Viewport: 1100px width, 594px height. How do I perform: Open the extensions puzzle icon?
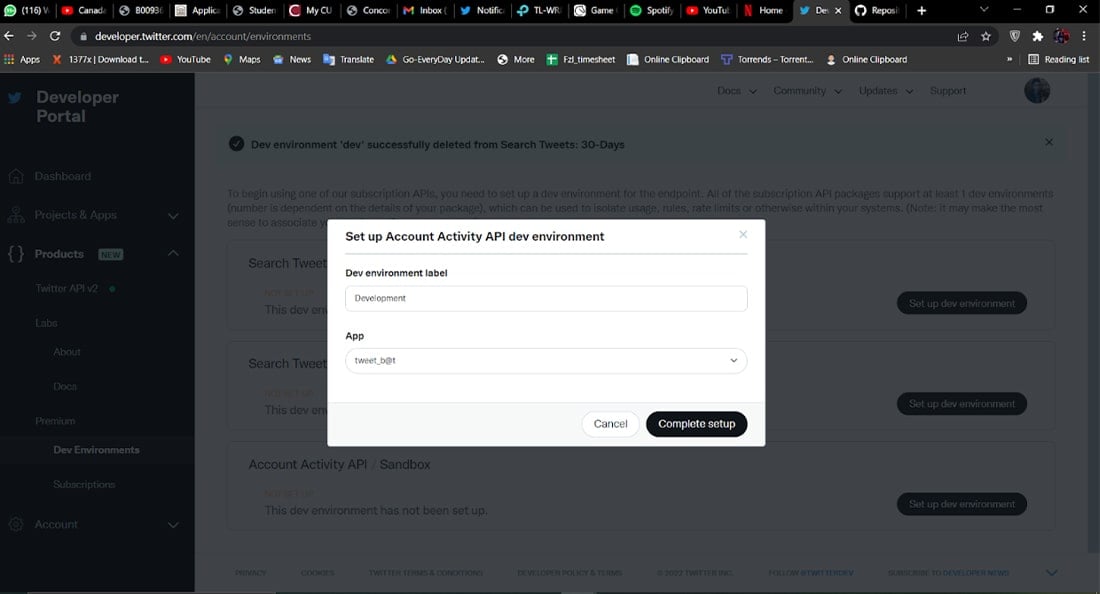pyautogui.click(x=1038, y=36)
